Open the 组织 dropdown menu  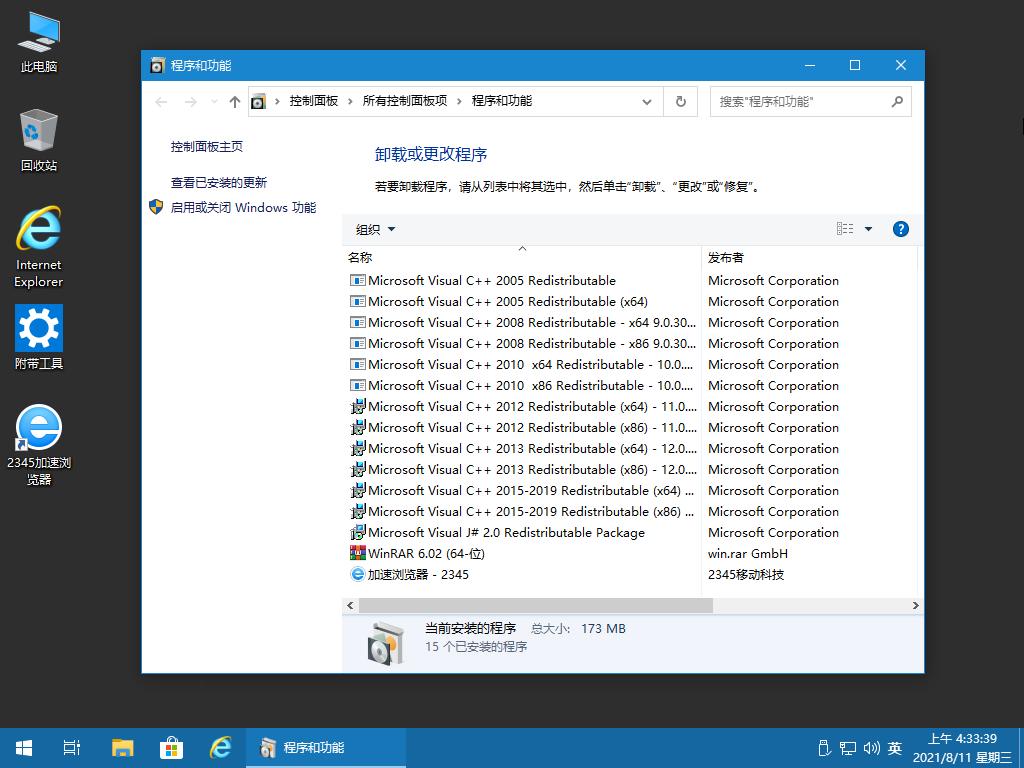coord(376,229)
